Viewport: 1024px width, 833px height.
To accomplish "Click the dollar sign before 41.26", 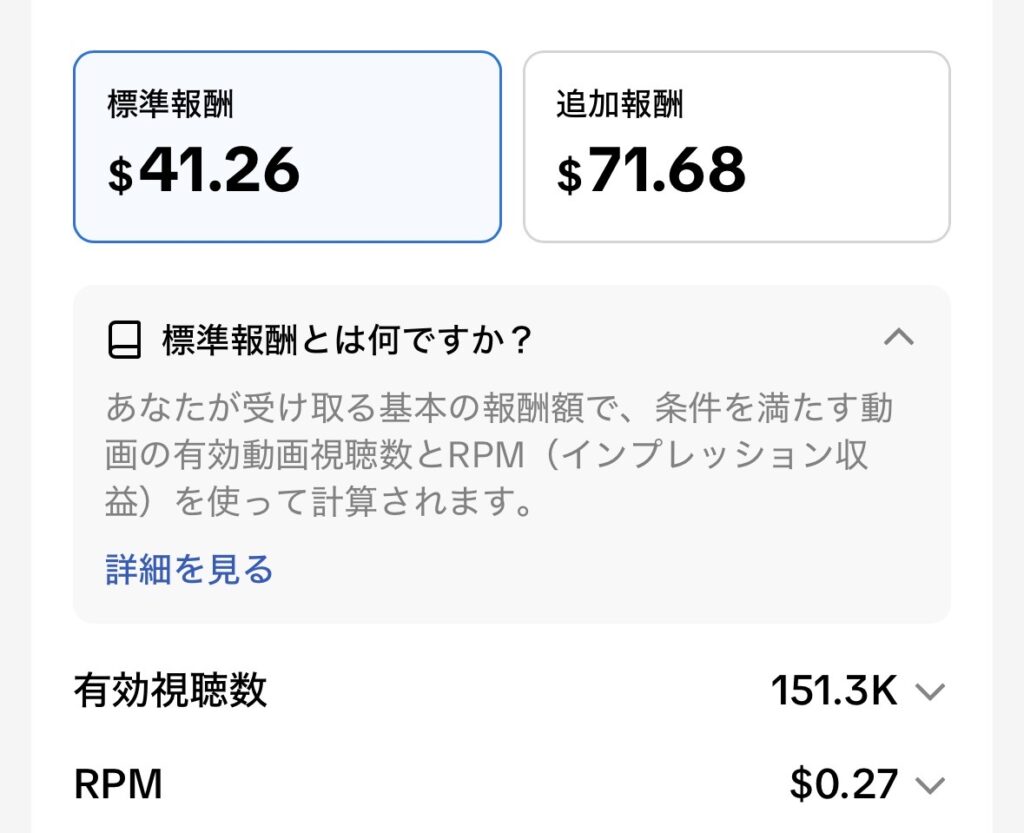I will 120,176.
